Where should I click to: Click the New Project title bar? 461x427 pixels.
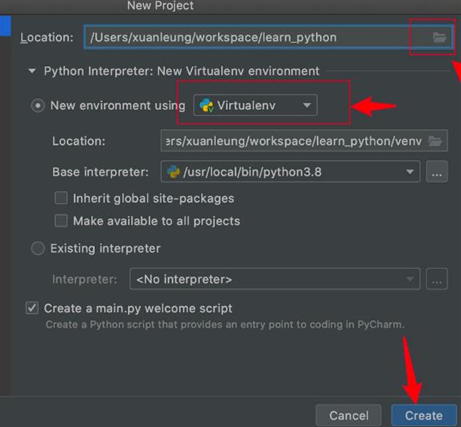(x=160, y=6)
